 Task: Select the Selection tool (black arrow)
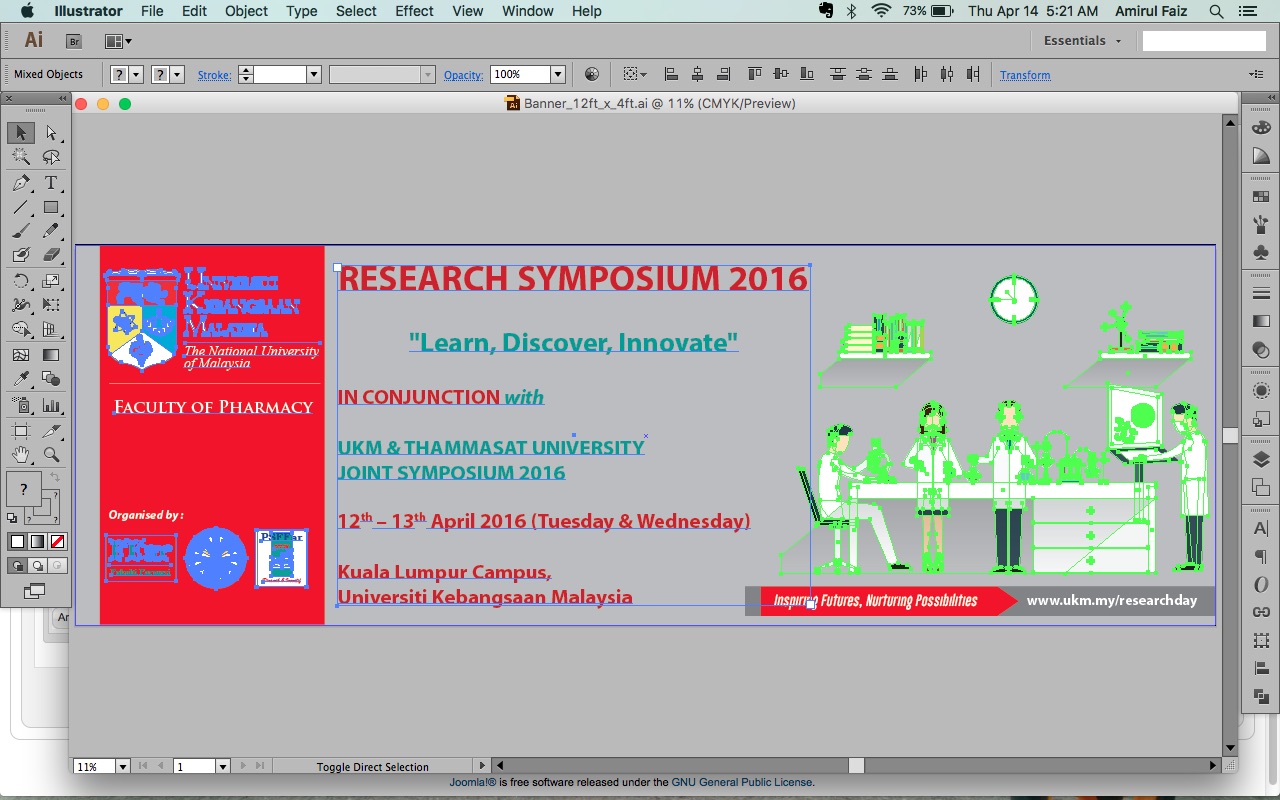(x=21, y=133)
